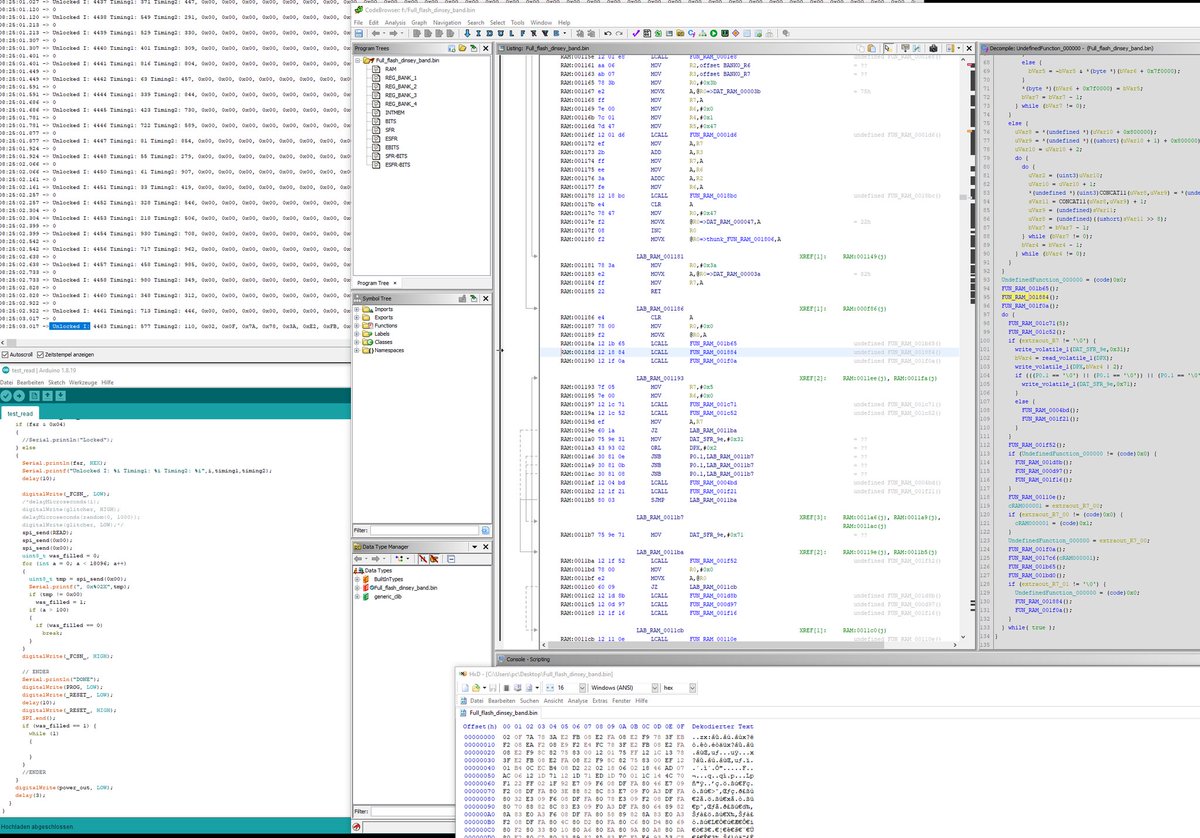
Task: Expand the BuiltInTypes node in Data Types
Action: pos(357,579)
